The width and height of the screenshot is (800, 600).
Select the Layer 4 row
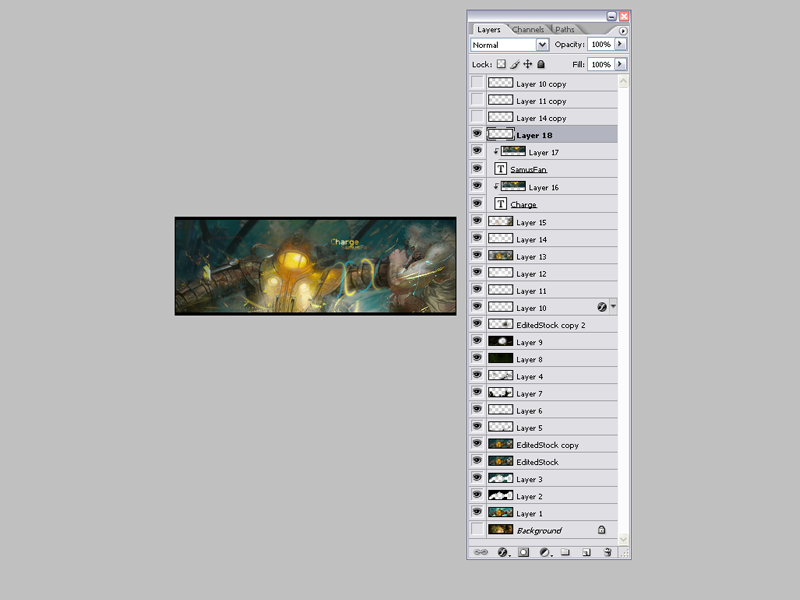coord(543,376)
